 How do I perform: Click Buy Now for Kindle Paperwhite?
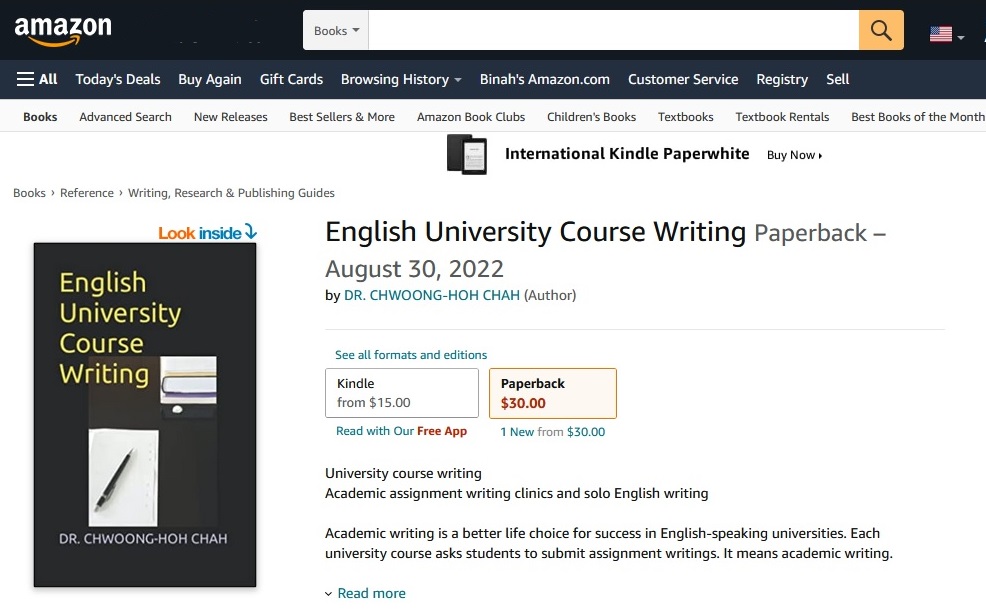pos(794,155)
